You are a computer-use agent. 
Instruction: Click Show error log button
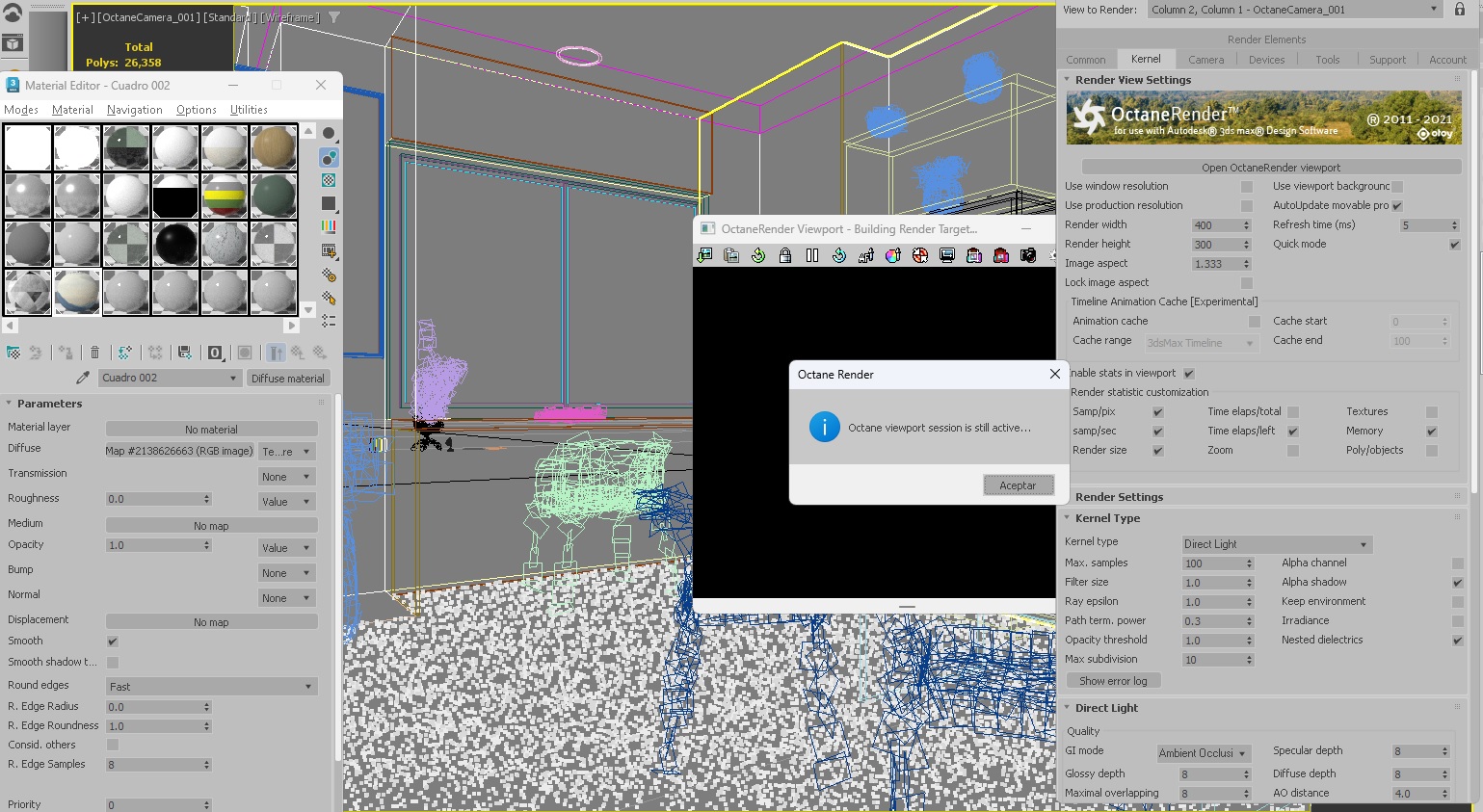coord(1113,681)
